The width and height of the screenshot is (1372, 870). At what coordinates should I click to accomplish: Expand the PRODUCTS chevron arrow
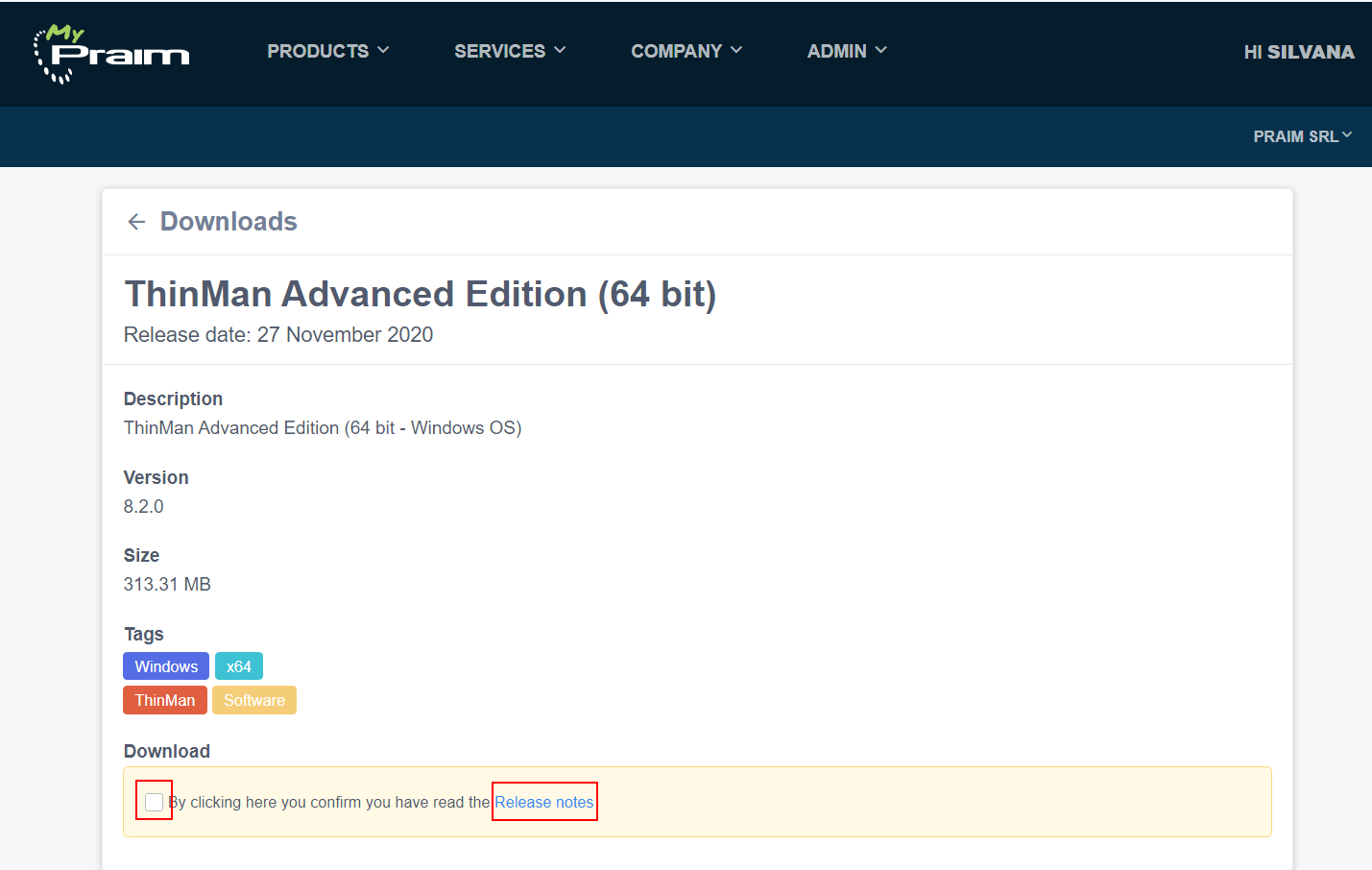(383, 50)
